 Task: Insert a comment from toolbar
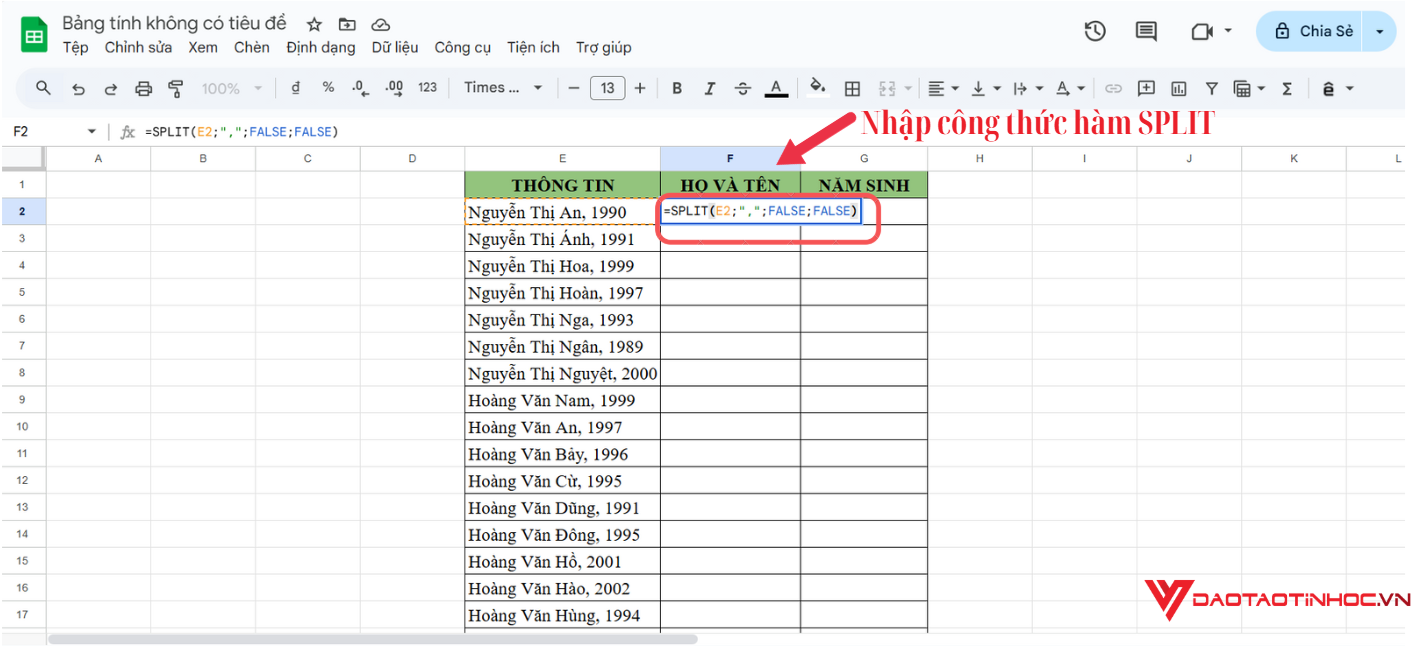point(1146,88)
